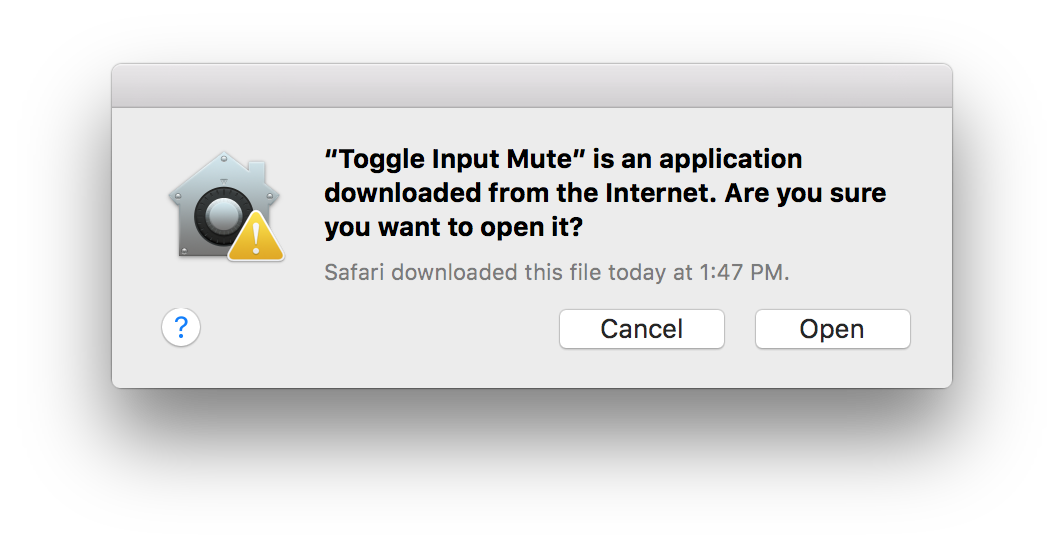1064x548 pixels.
Task: Click the dialog title bar
Action: [x=532, y=85]
